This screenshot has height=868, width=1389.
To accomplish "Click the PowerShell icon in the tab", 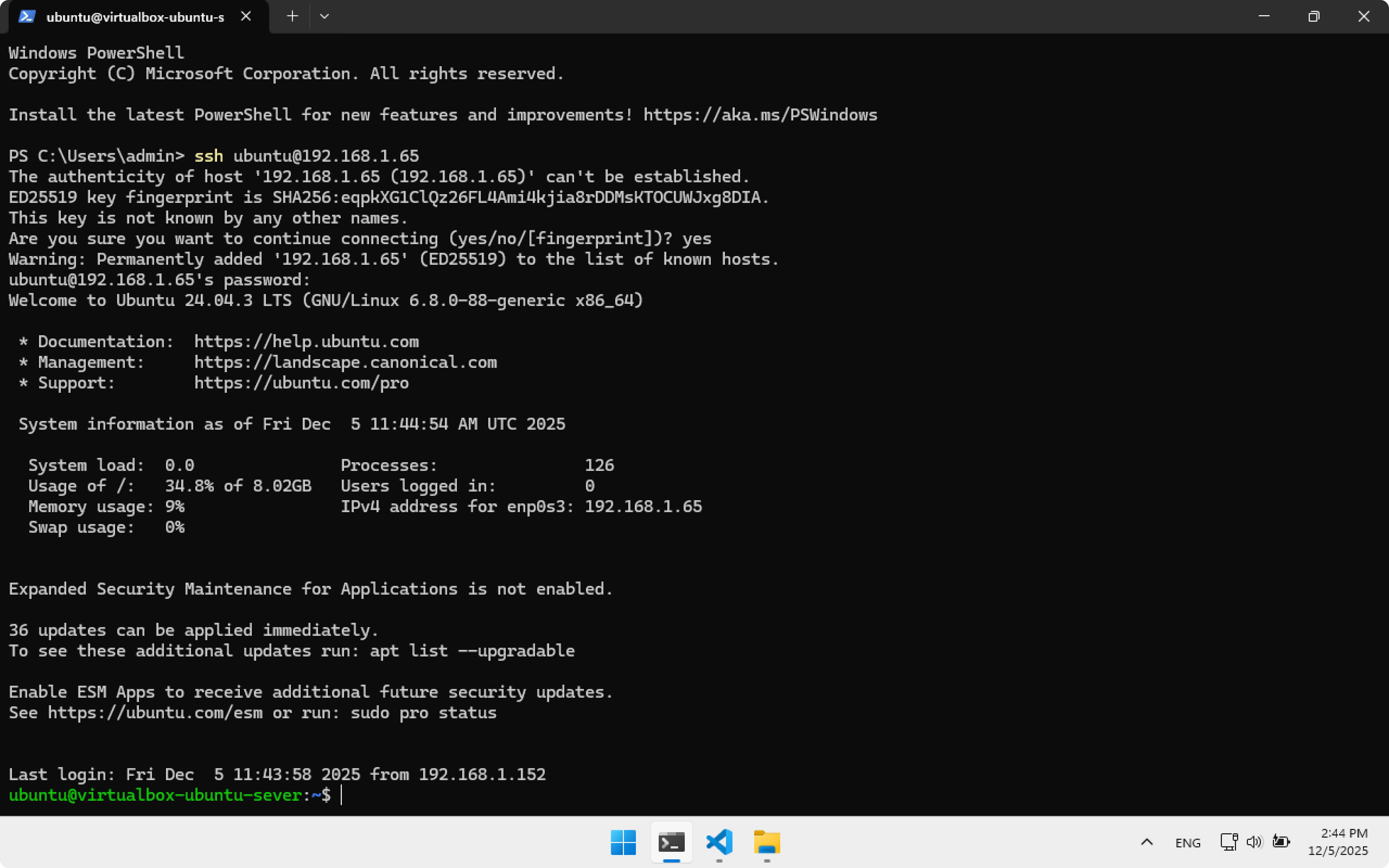I will click(27, 16).
